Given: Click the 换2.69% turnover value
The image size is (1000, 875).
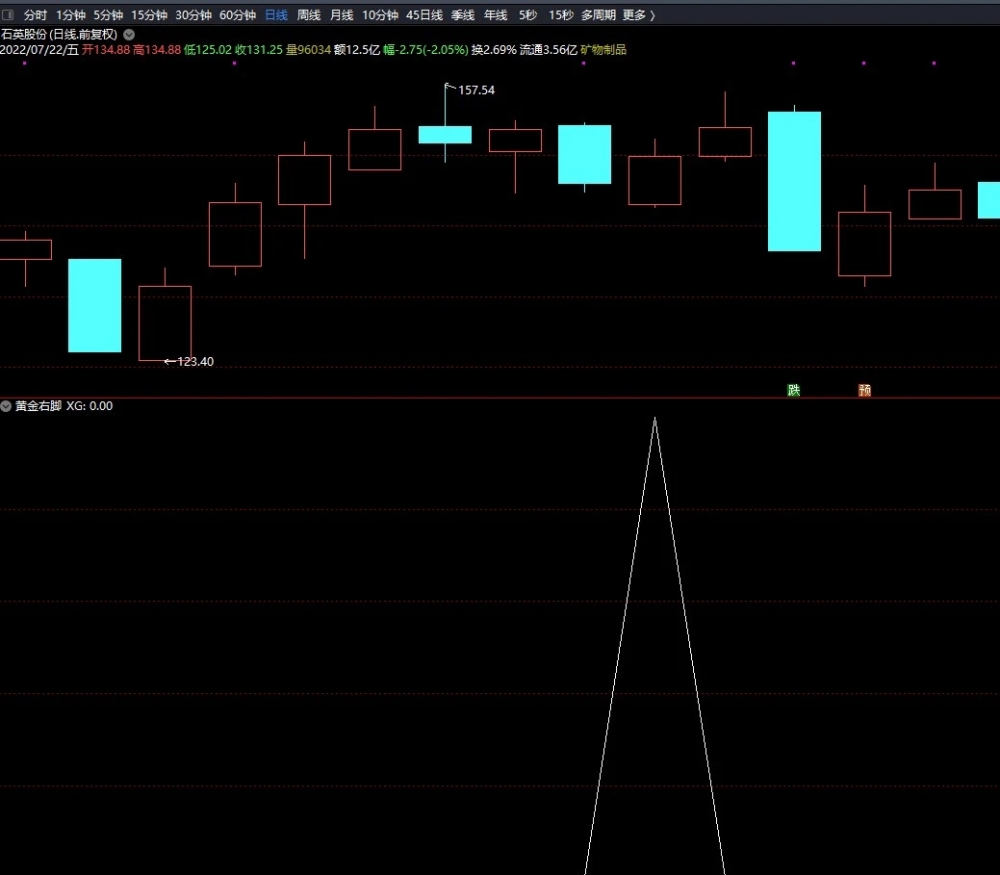Looking at the screenshot, I should click(494, 50).
